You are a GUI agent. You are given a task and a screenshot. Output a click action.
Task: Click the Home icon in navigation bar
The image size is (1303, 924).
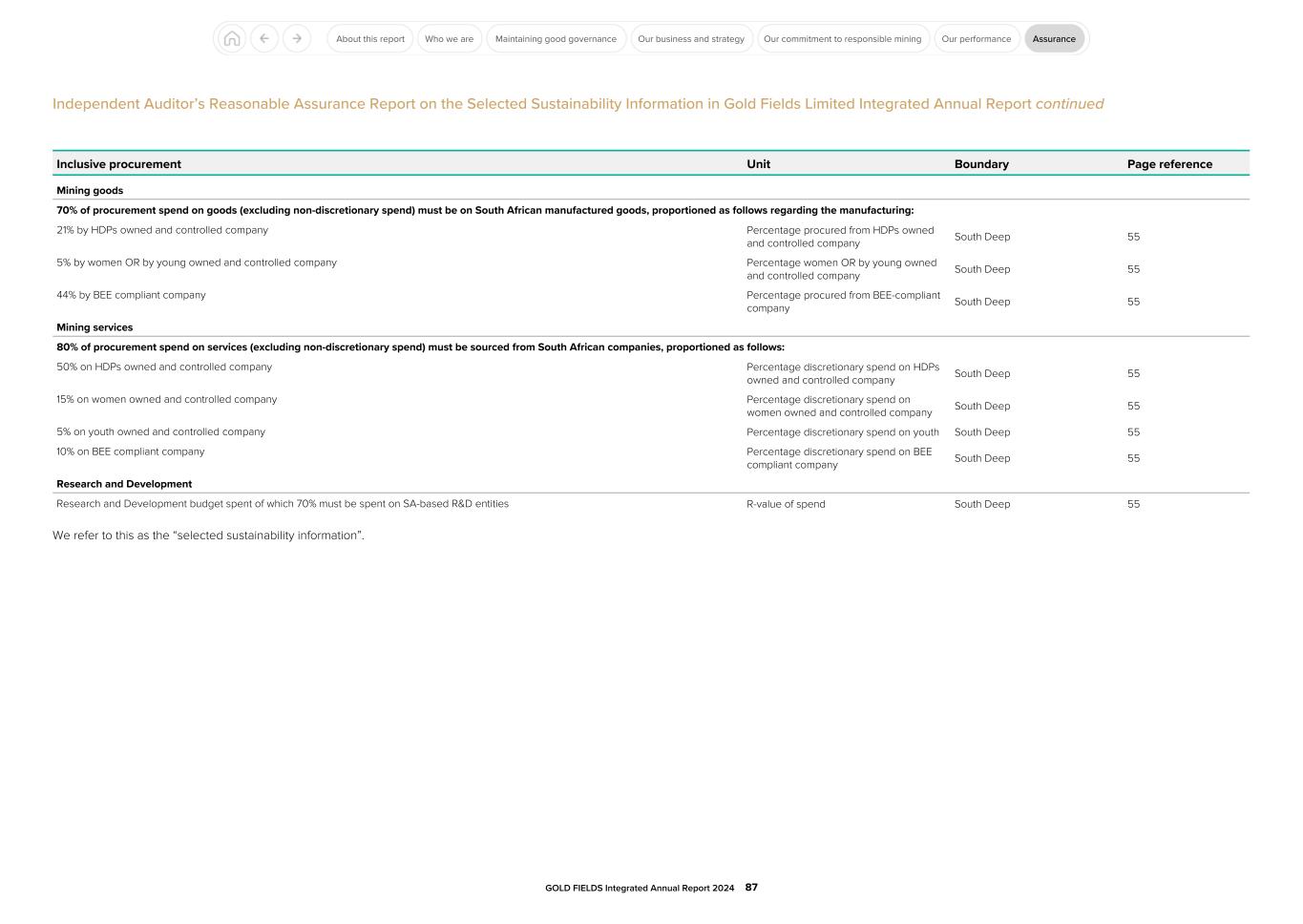(x=231, y=38)
